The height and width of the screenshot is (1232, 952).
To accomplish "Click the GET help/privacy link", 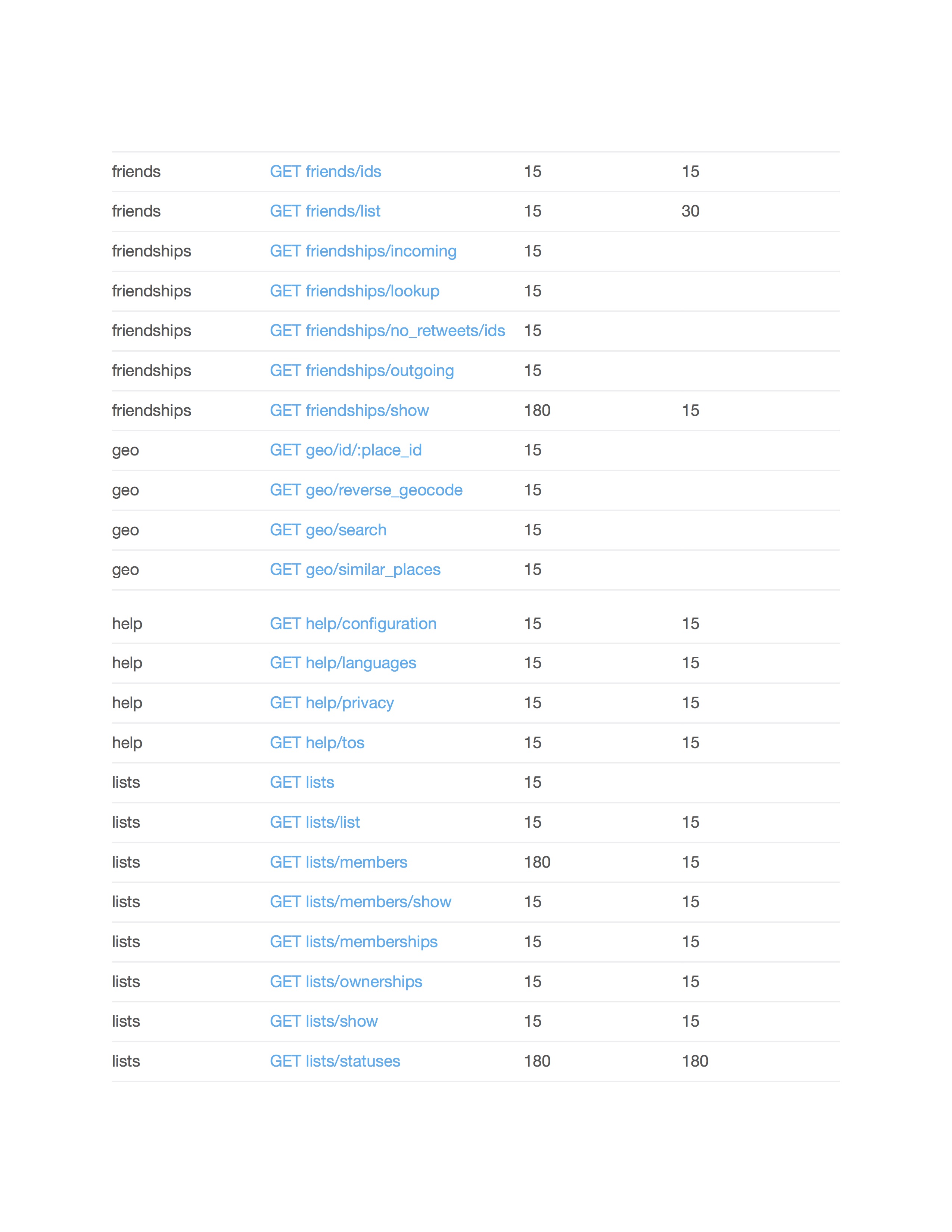I will click(332, 703).
